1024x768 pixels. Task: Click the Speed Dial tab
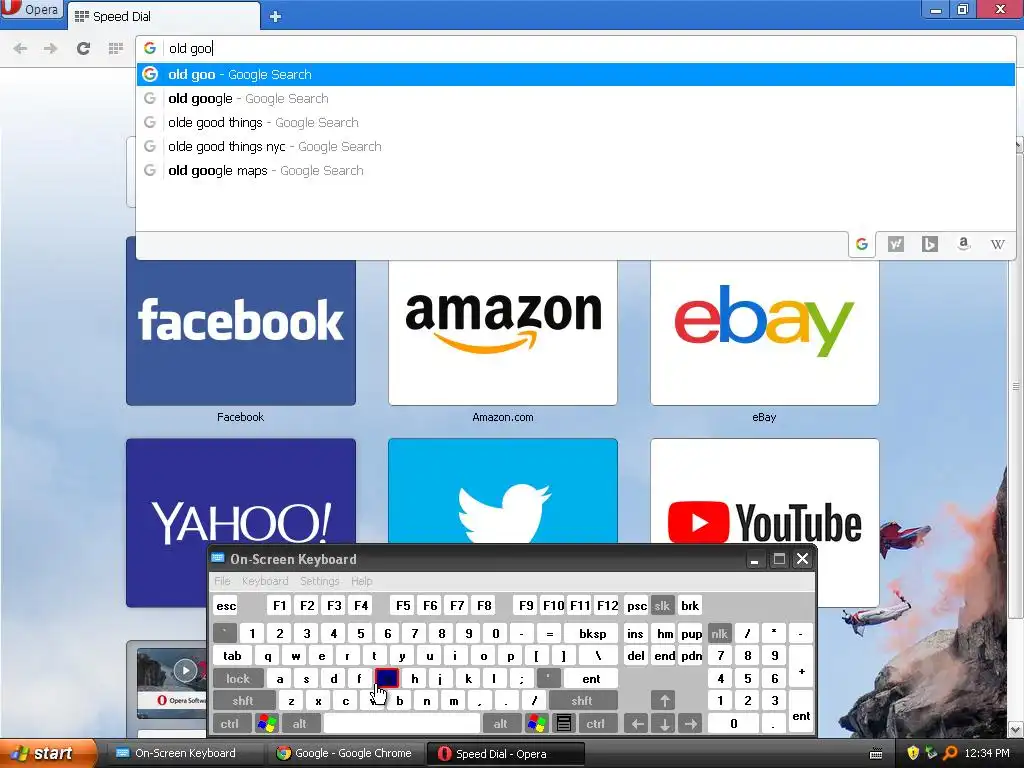163,16
